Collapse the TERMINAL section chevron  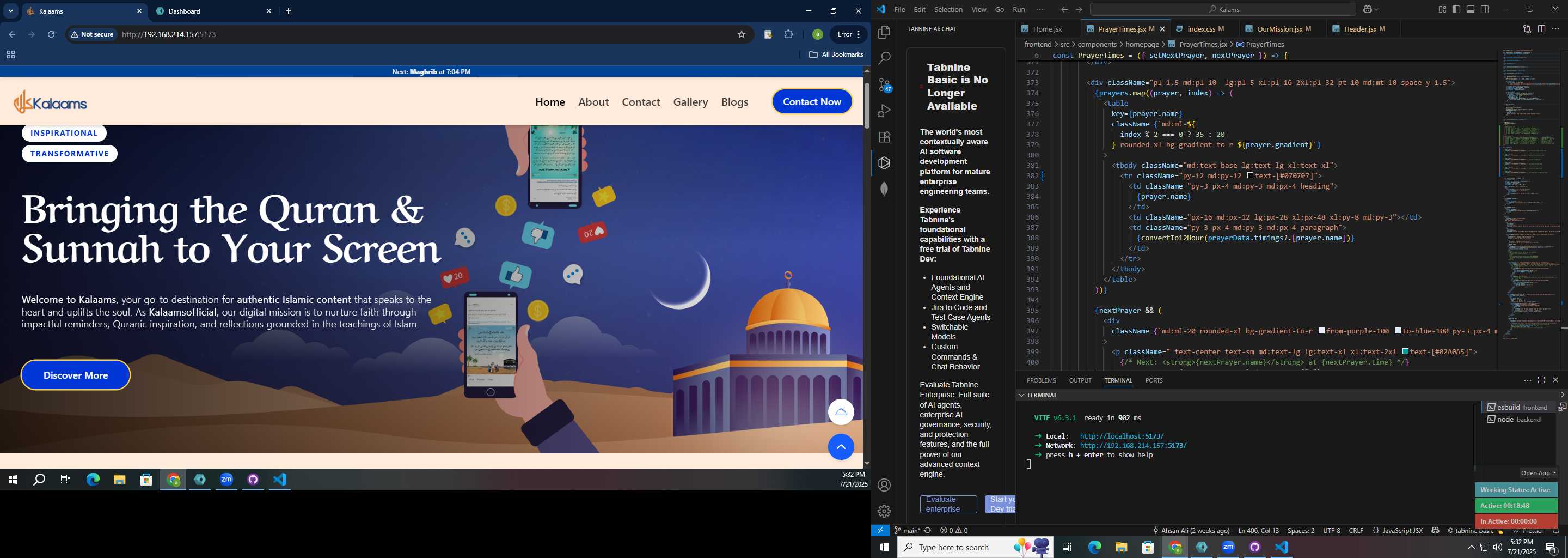(1021, 396)
